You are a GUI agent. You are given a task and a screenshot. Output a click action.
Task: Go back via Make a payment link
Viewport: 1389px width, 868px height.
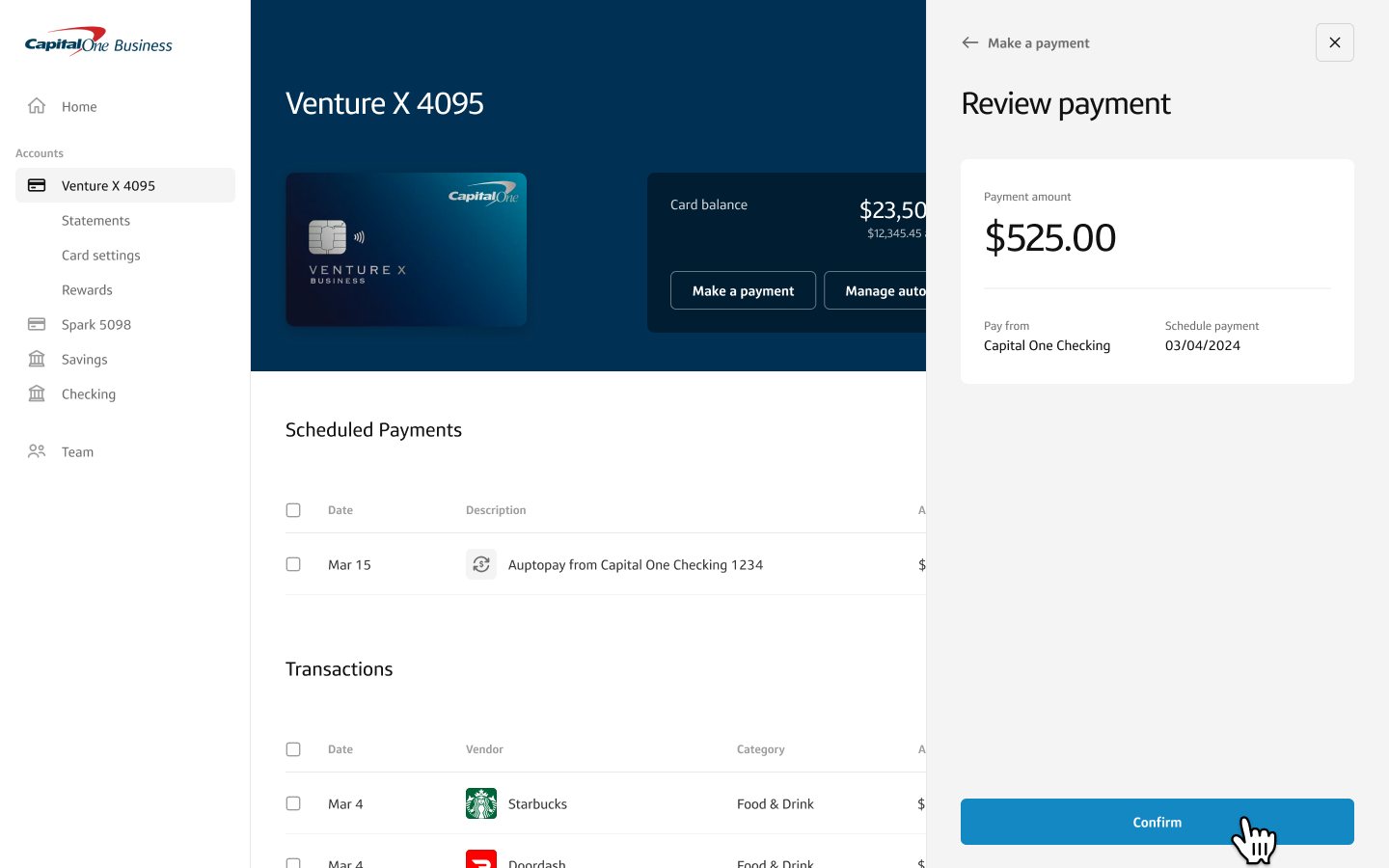pyautogui.click(x=1039, y=42)
